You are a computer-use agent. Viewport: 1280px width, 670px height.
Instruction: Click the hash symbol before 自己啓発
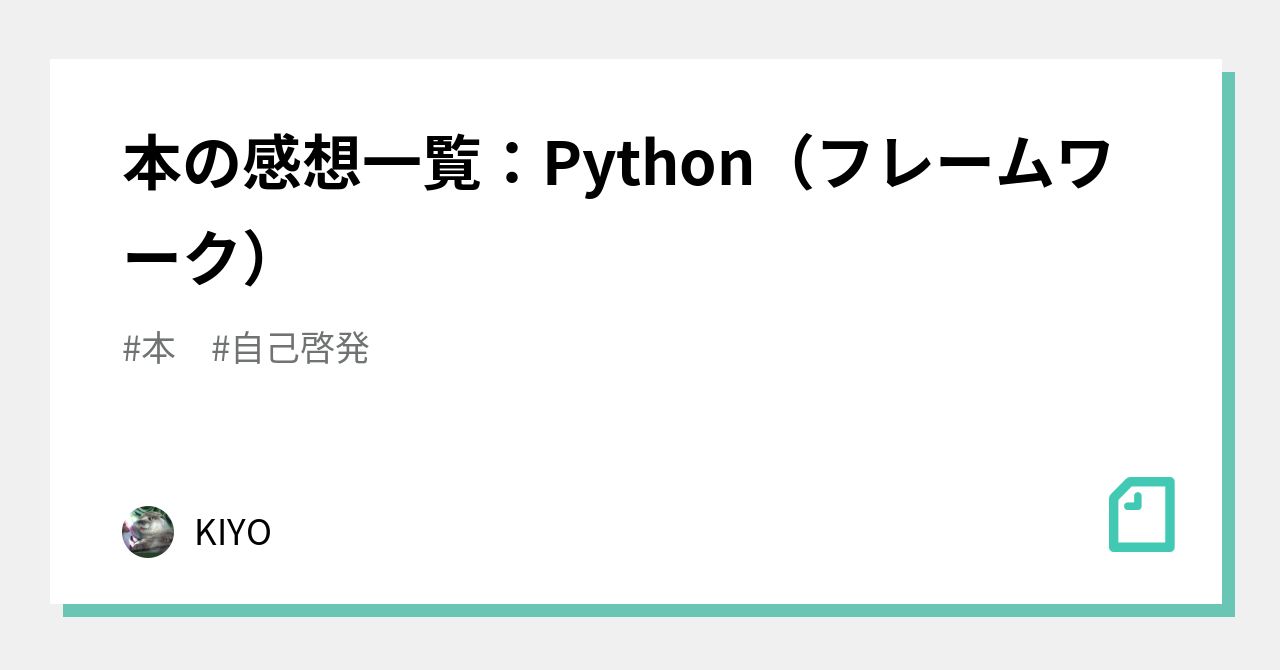point(222,349)
